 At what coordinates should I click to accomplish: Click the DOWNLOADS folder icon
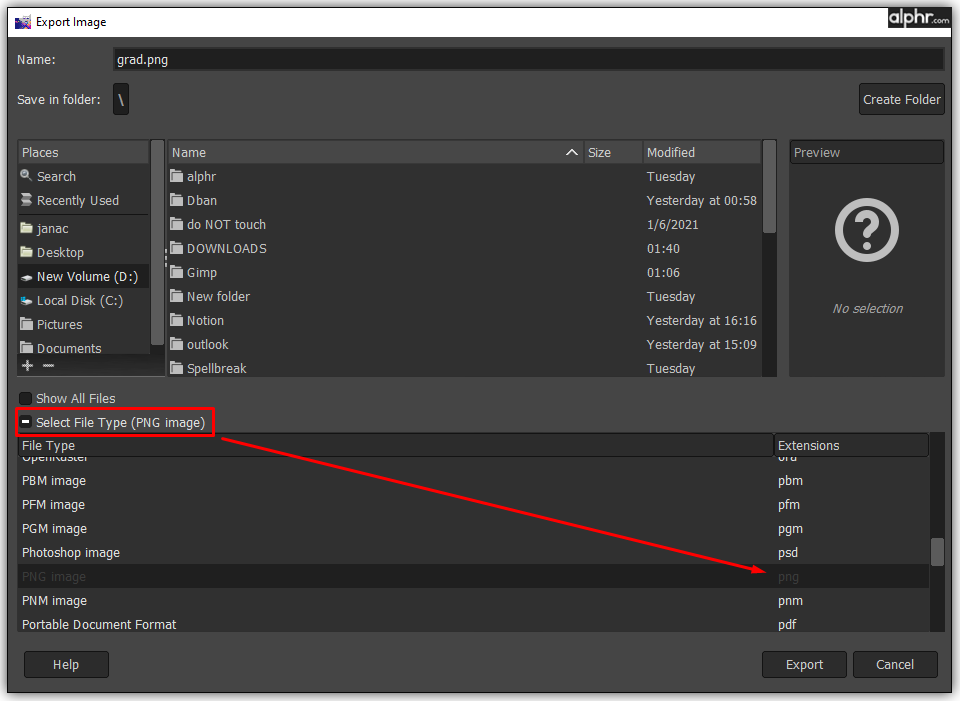click(x=176, y=248)
